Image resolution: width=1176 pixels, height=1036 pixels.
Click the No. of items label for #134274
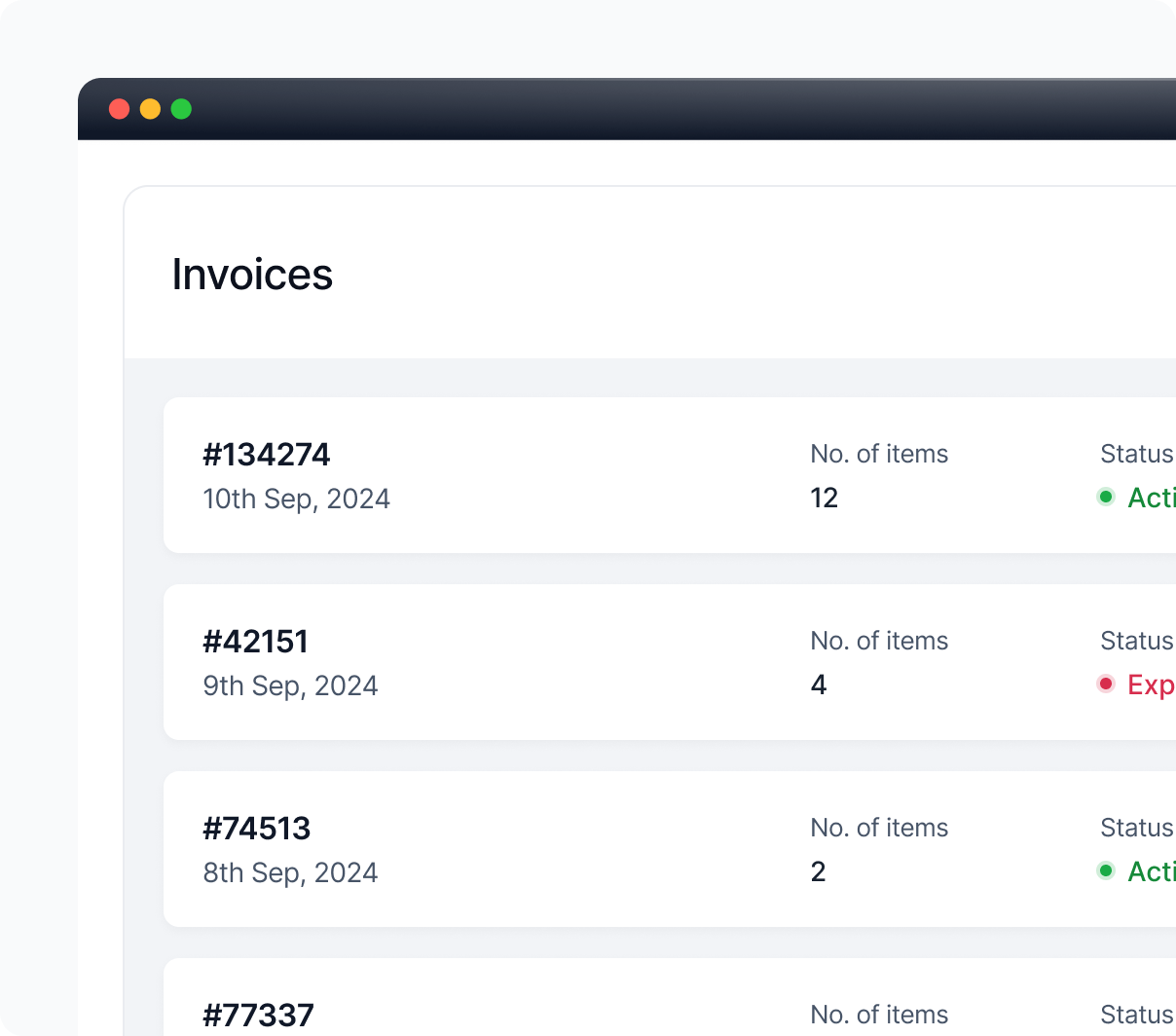point(879,454)
